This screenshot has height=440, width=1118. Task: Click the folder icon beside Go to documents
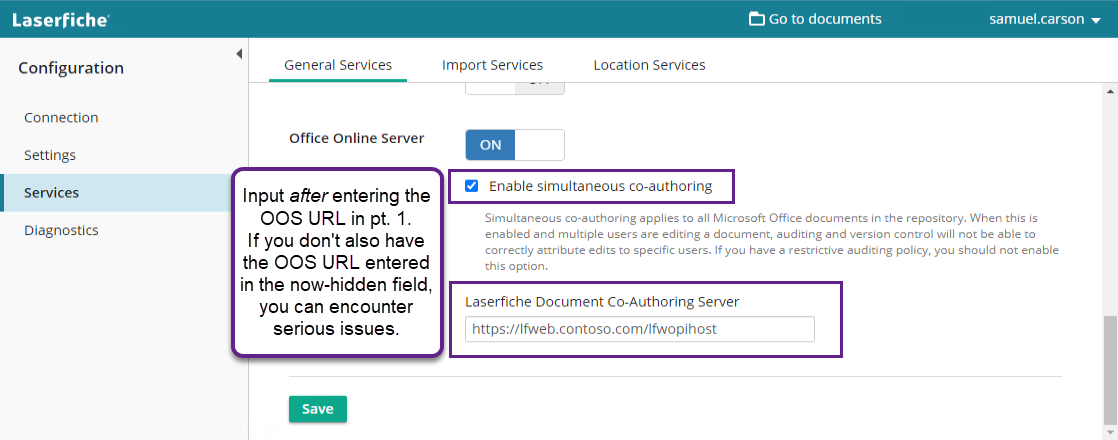coord(757,19)
